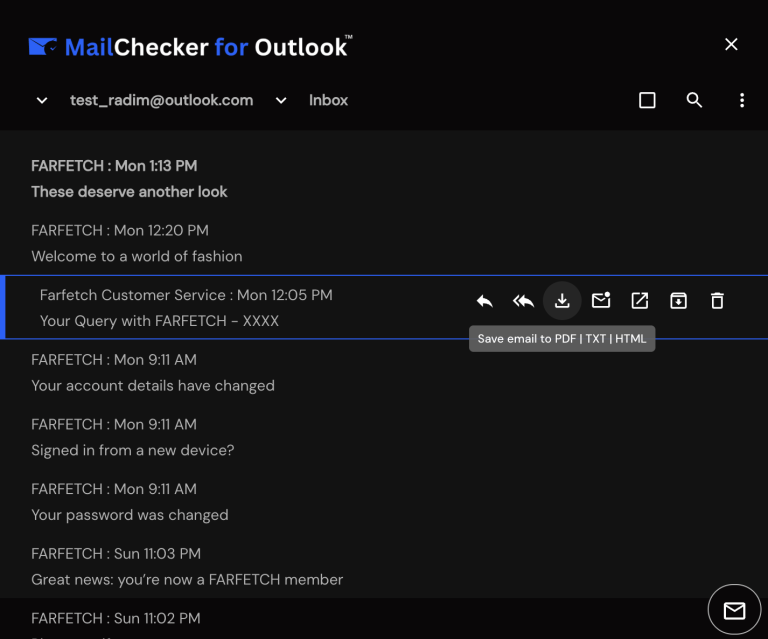Archive the Farfetch Customer Service email
This screenshot has height=639, width=768.
click(x=678, y=301)
